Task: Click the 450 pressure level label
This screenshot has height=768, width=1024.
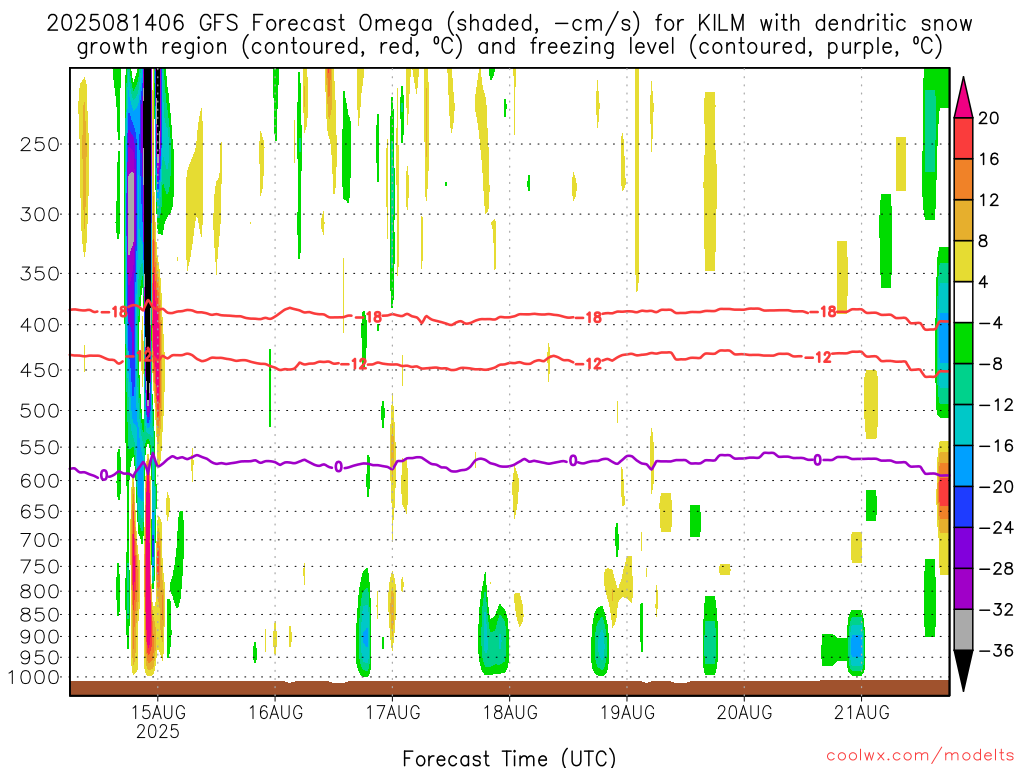Action: click(40, 370)
